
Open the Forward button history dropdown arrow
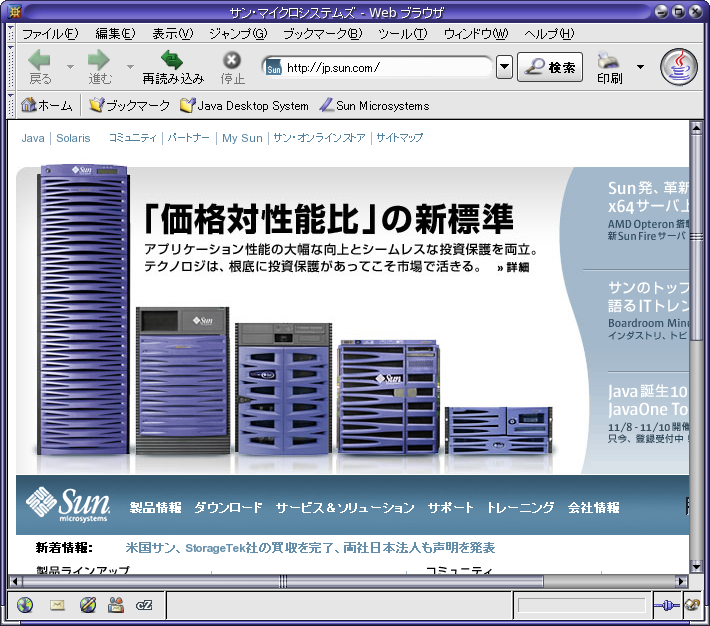pyautogui.click(x=130, y=67)
